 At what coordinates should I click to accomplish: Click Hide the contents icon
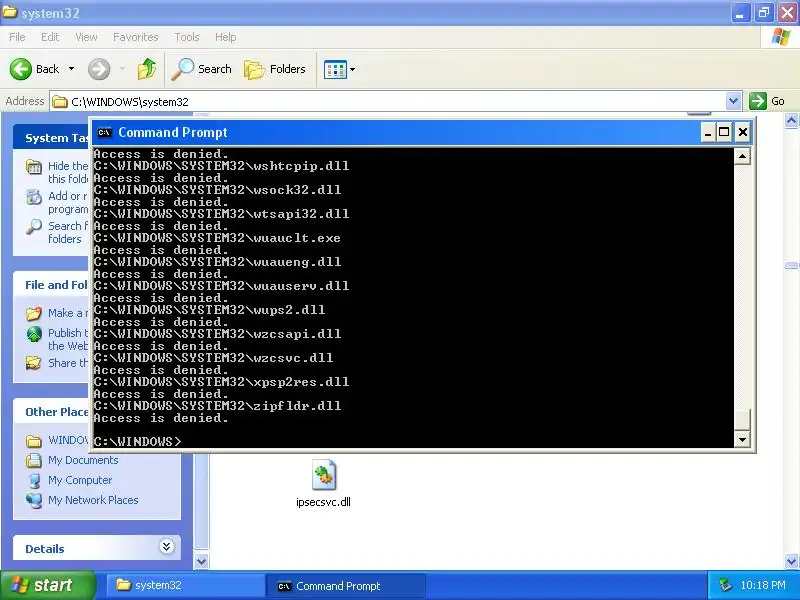click(34, 167)
